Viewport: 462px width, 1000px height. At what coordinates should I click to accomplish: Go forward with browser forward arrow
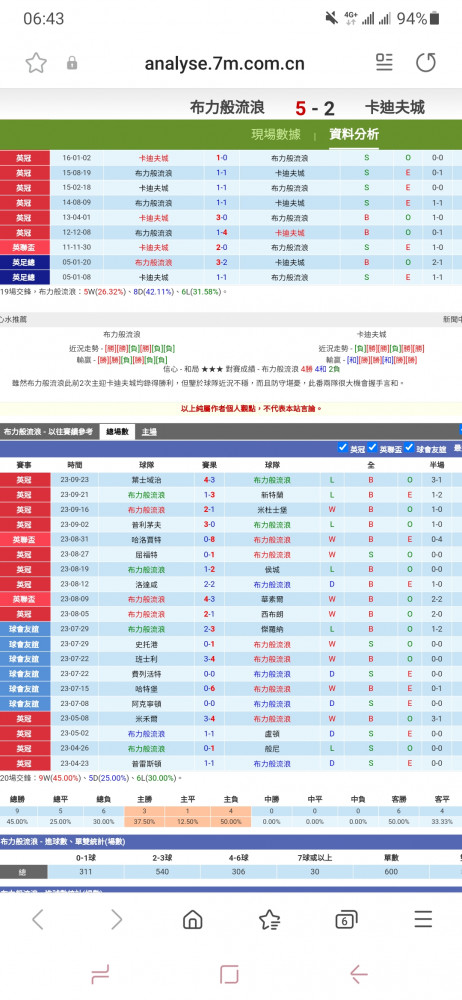point(116,919)
